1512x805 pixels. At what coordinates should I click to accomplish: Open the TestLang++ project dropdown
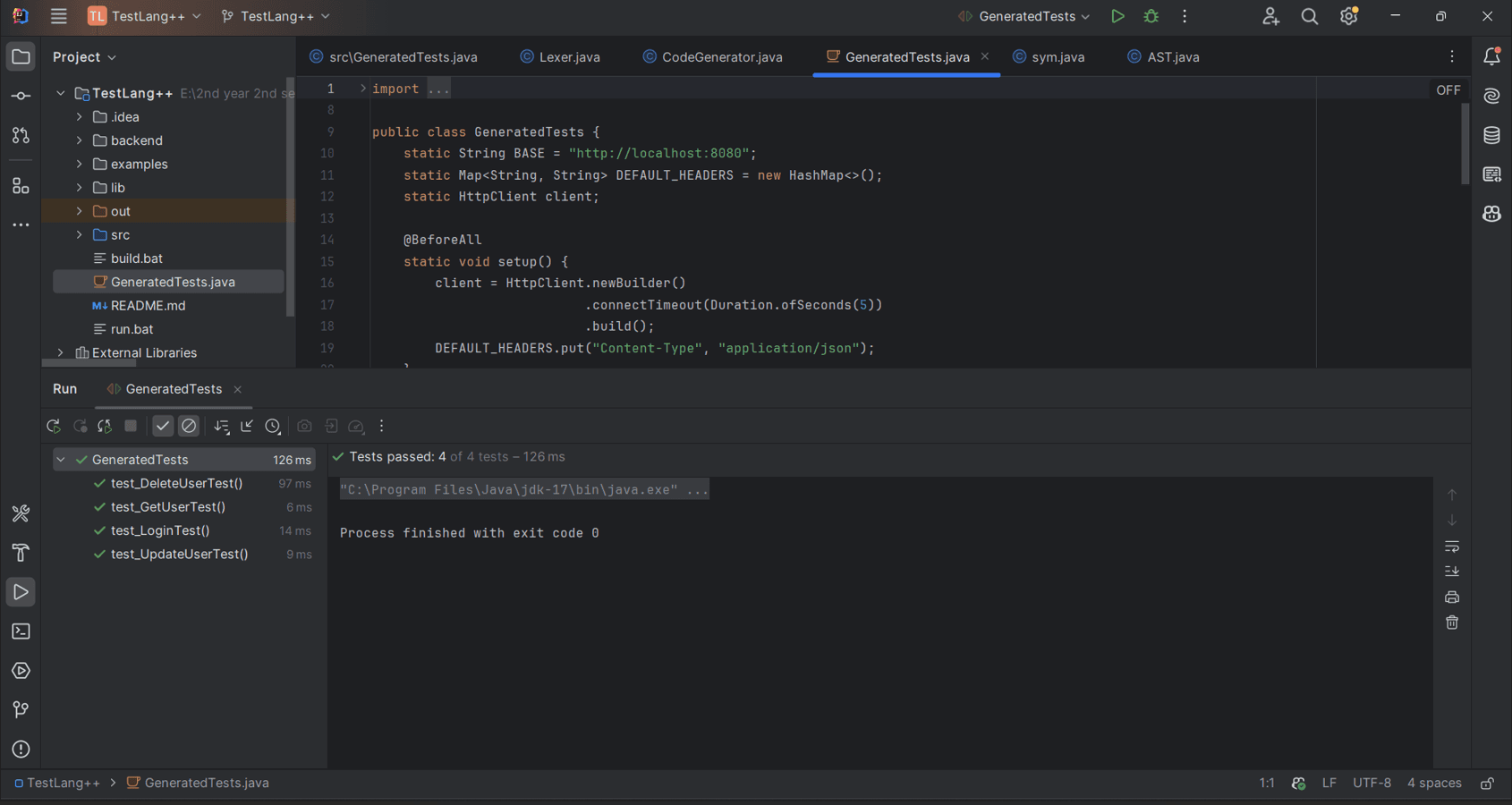144,16
